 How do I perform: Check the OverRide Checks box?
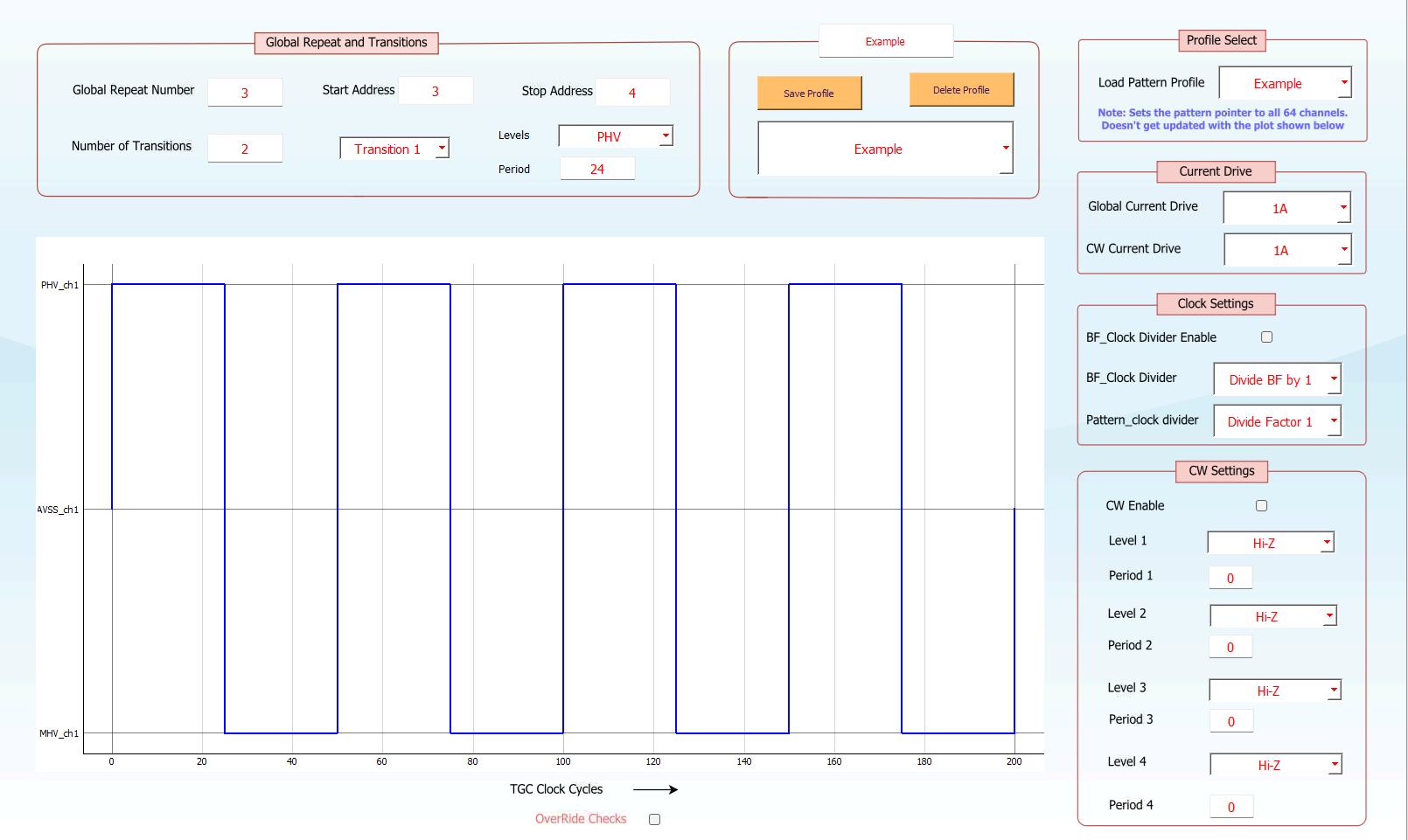(654, 819)
